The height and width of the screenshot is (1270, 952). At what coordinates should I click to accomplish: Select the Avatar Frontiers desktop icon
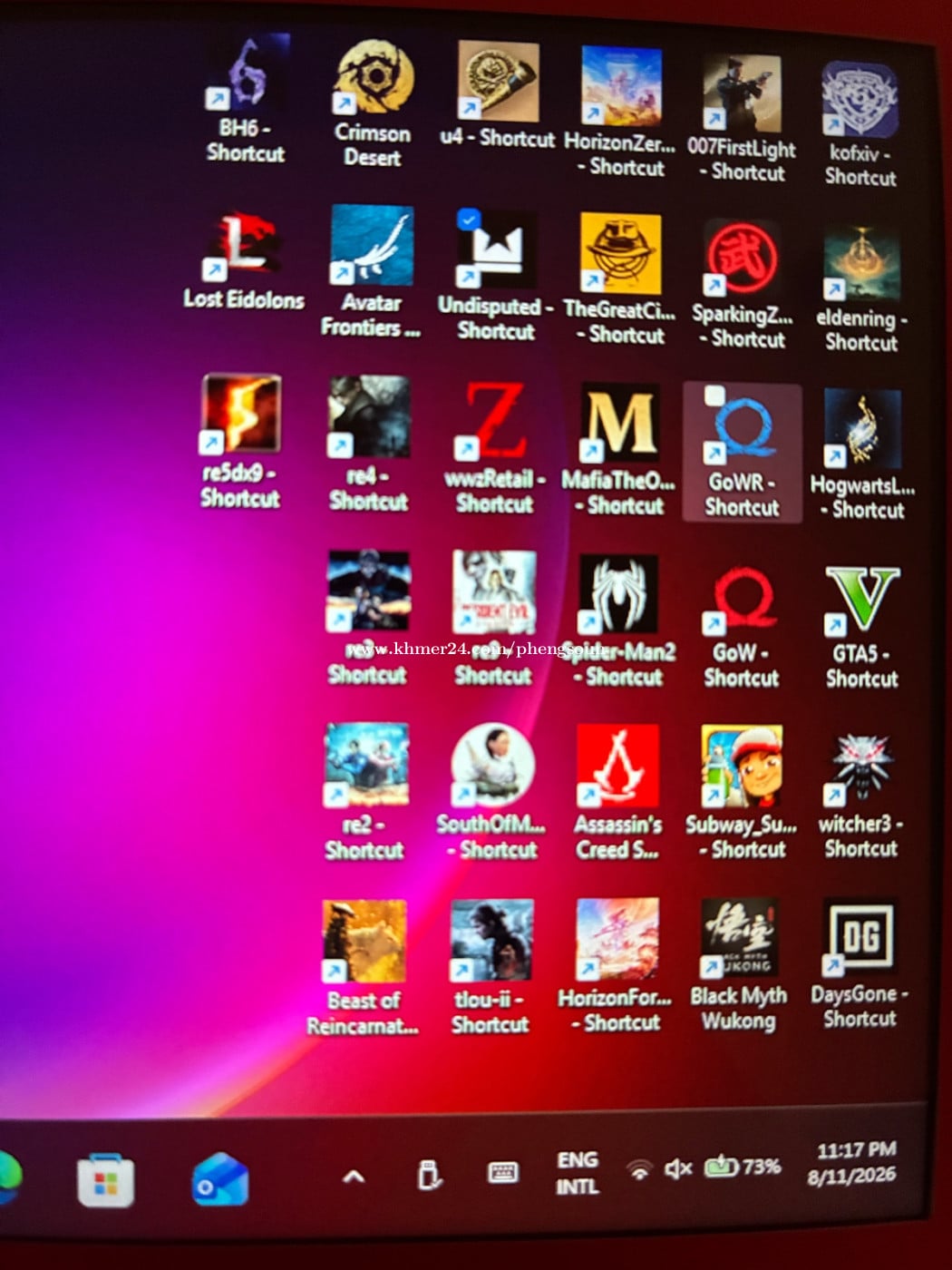pos(372,245)
